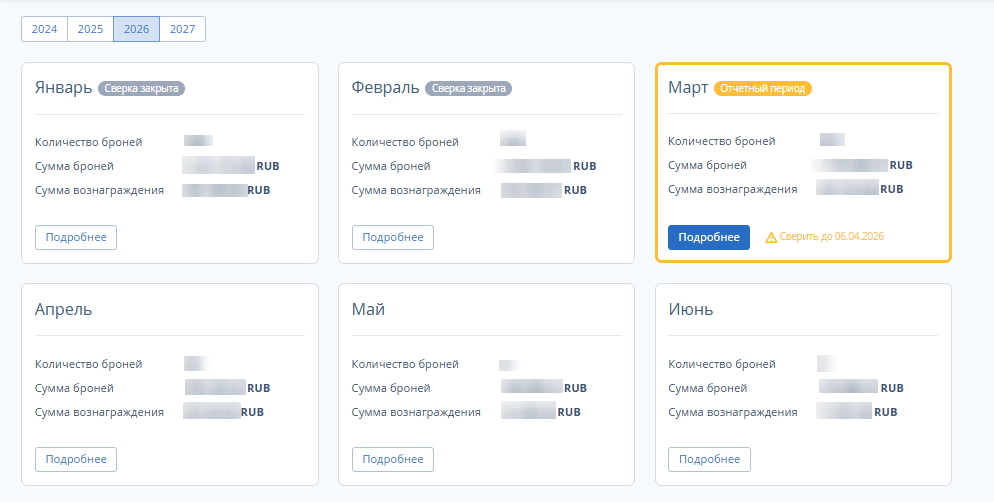The image size is (994, 502).
Task: Open Подробнее for Январь
Action: tap(76, 237)
